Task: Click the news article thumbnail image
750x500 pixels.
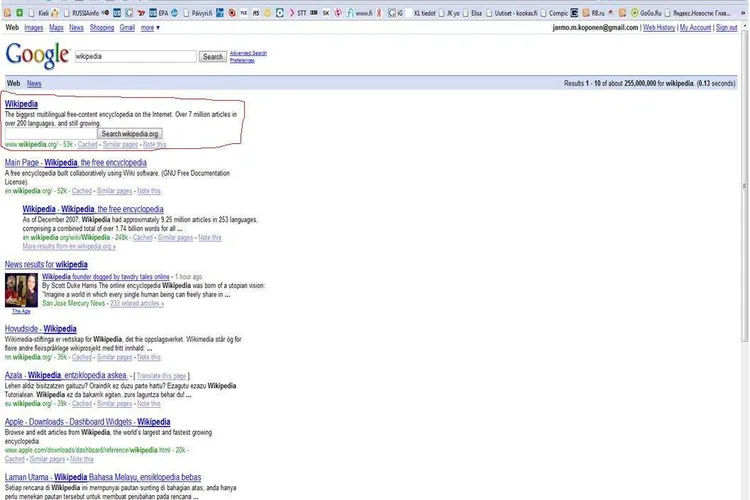Action: click(21, 291)
